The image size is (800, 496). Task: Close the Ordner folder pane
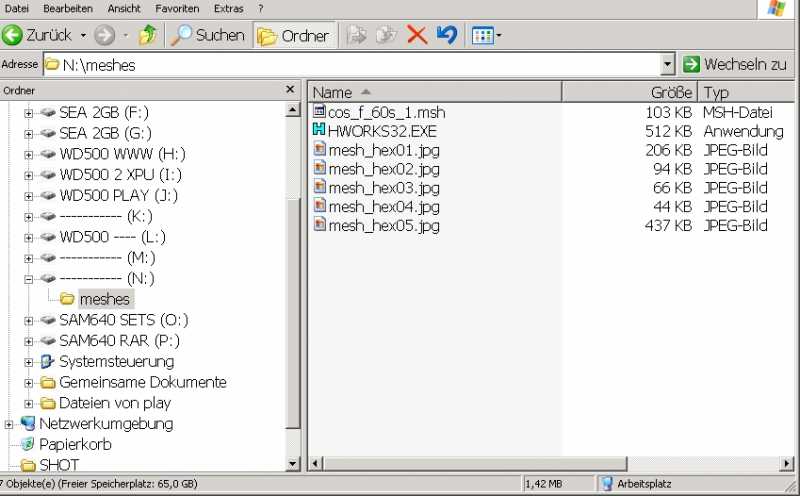(x=291, y=90)
